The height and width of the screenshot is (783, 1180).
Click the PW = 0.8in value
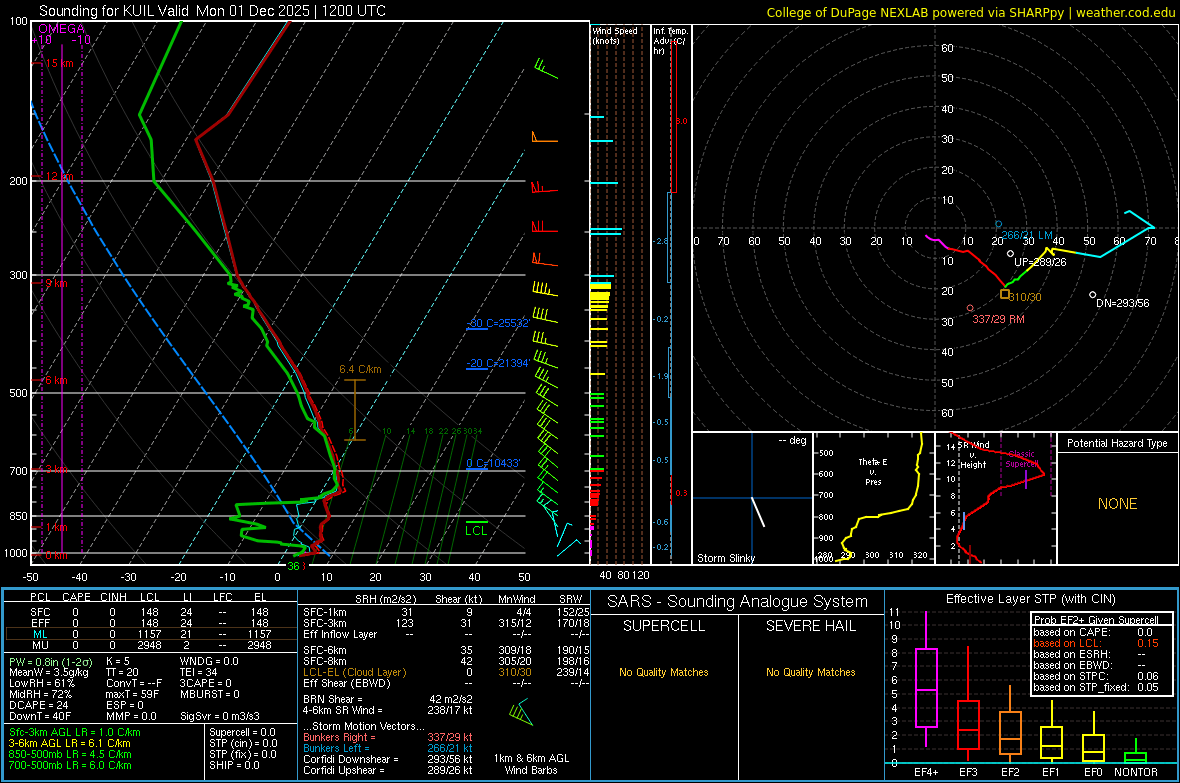pos(50,661)
